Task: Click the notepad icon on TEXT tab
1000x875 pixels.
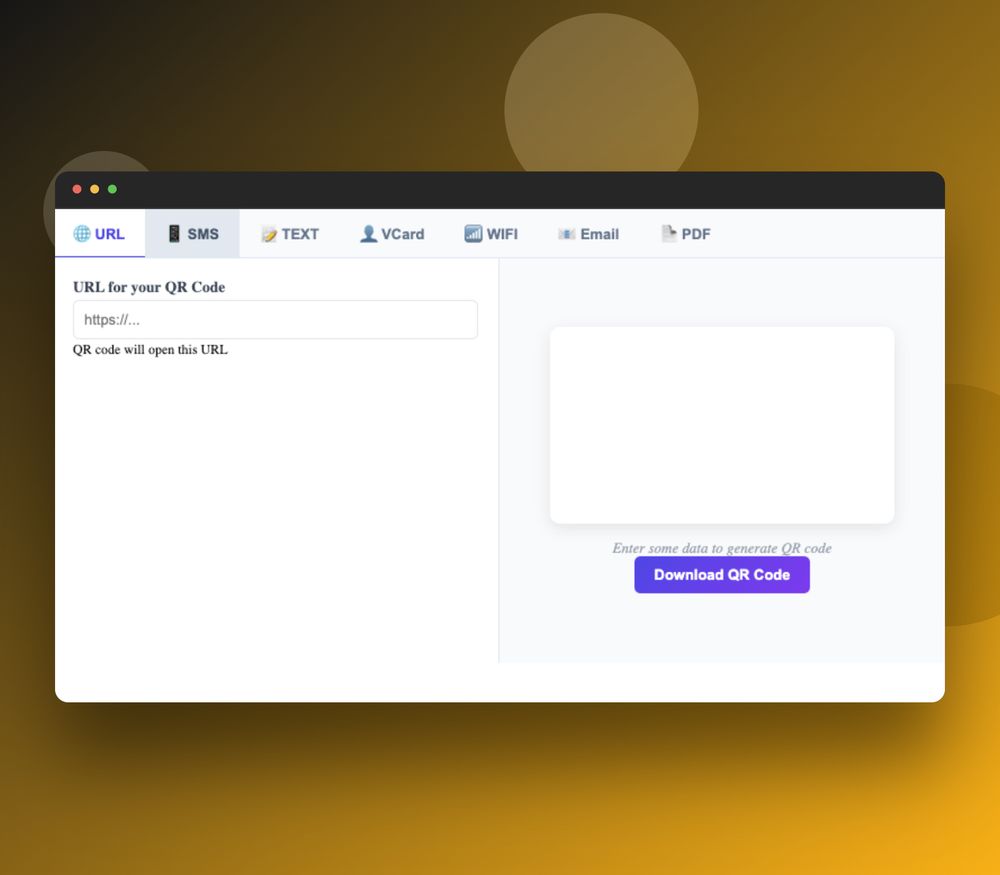Action: pos(269,234)
